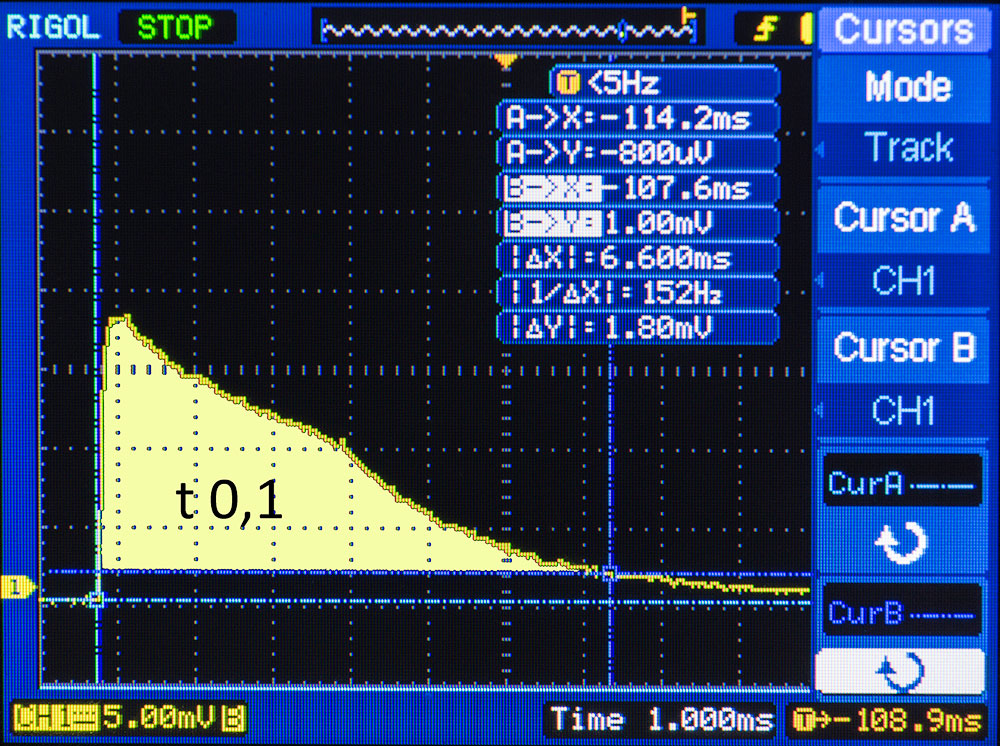Click the cursor B crosshair on waveform
This screenshot has width=1000, height=746.
(x=608, y=572)
